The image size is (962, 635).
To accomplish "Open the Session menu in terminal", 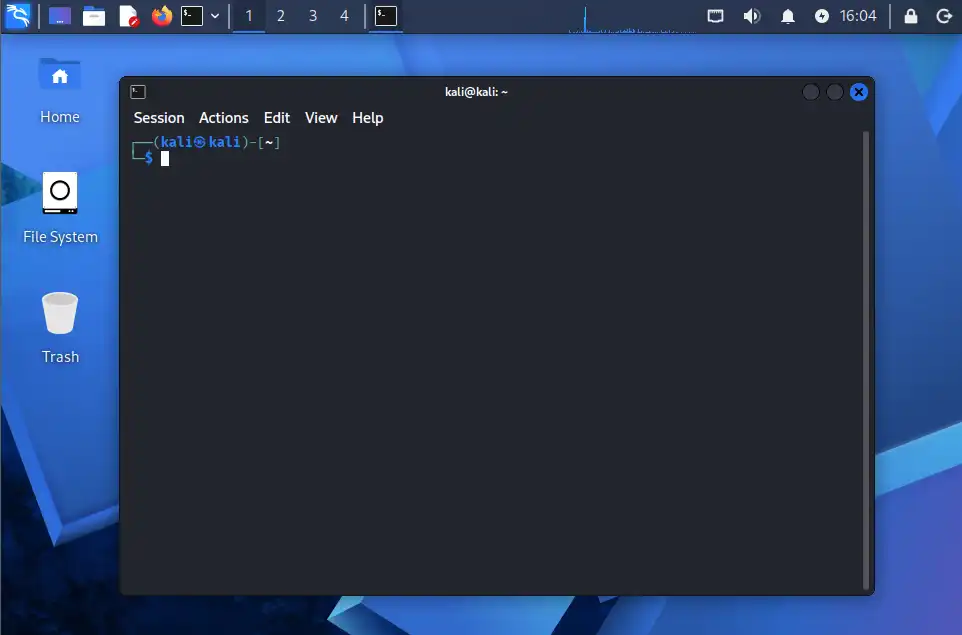I will coord(159,118).
